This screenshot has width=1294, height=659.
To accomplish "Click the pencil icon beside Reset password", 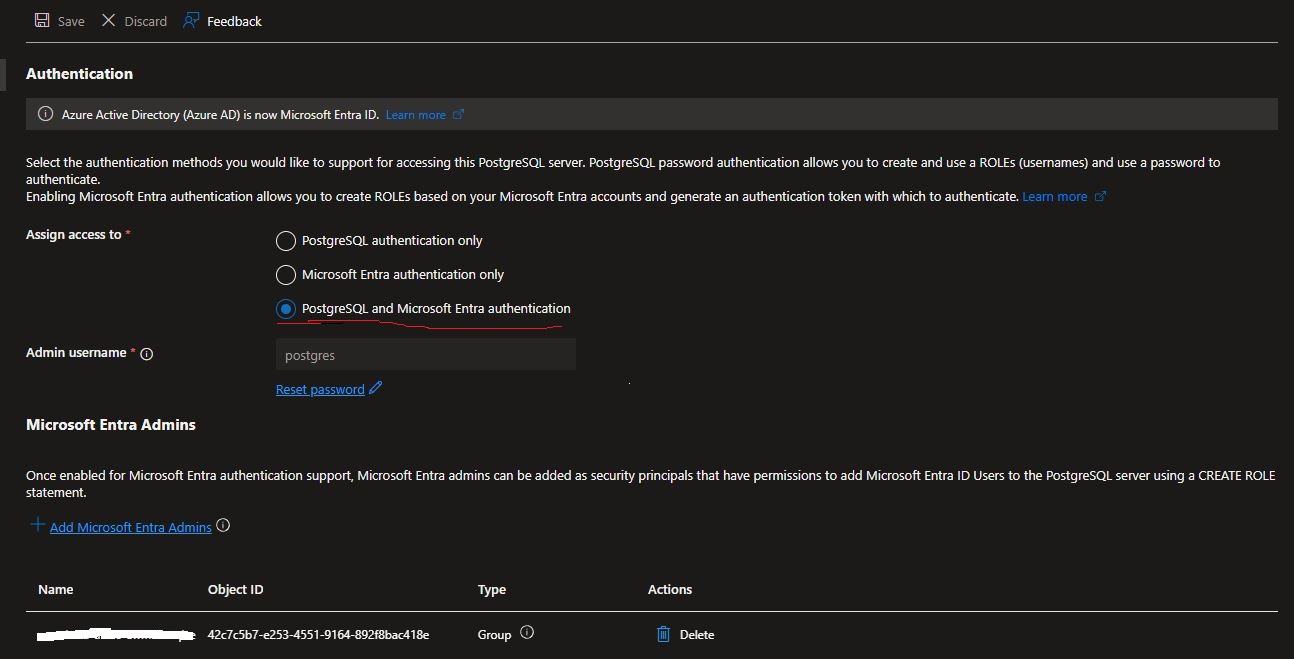I will (x=376, y=388).
